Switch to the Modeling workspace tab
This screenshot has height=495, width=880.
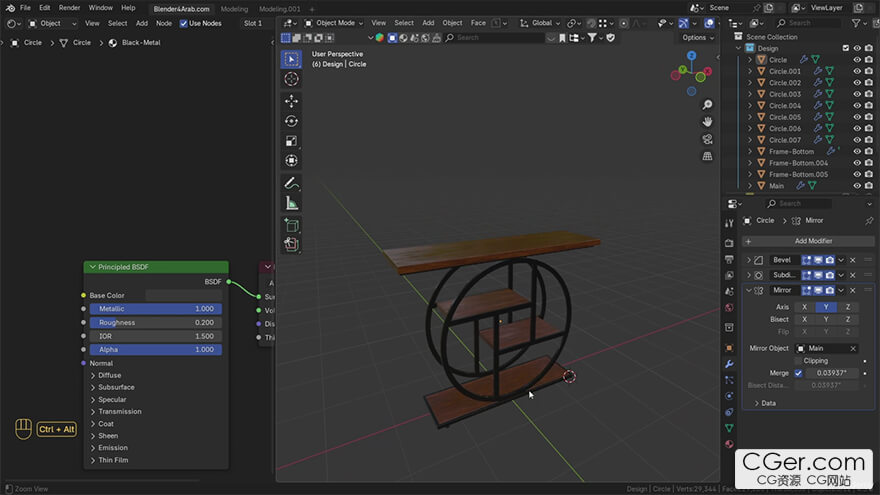[234, 9]
